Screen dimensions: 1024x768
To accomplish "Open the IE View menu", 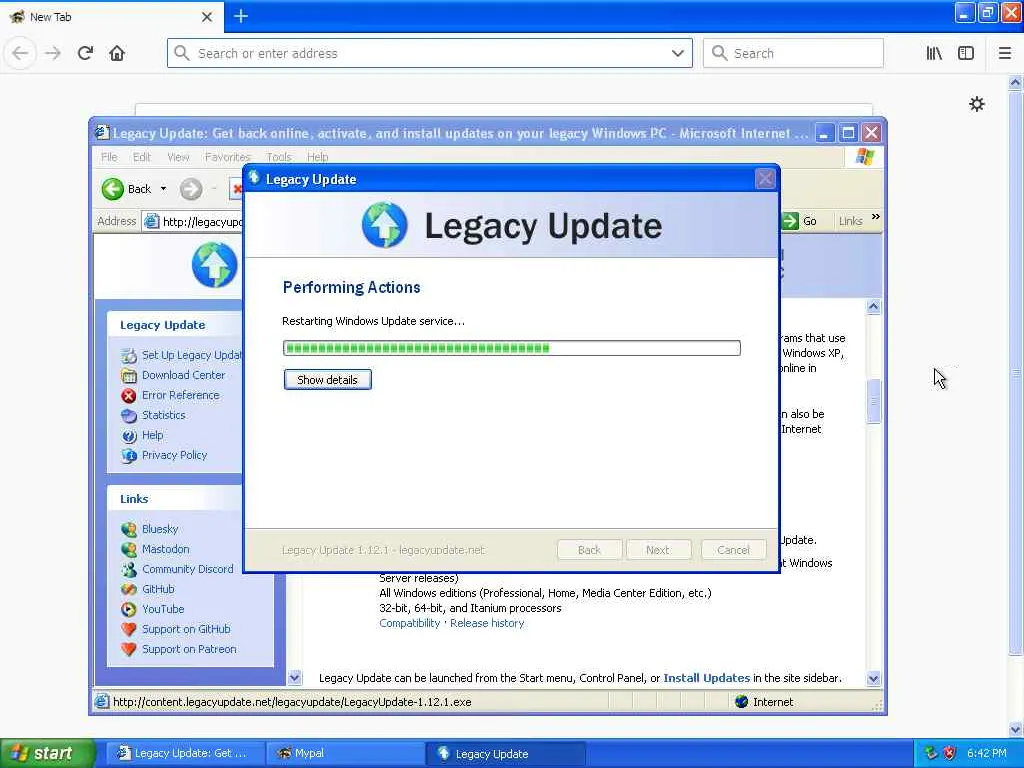I will tap(178, 157).
